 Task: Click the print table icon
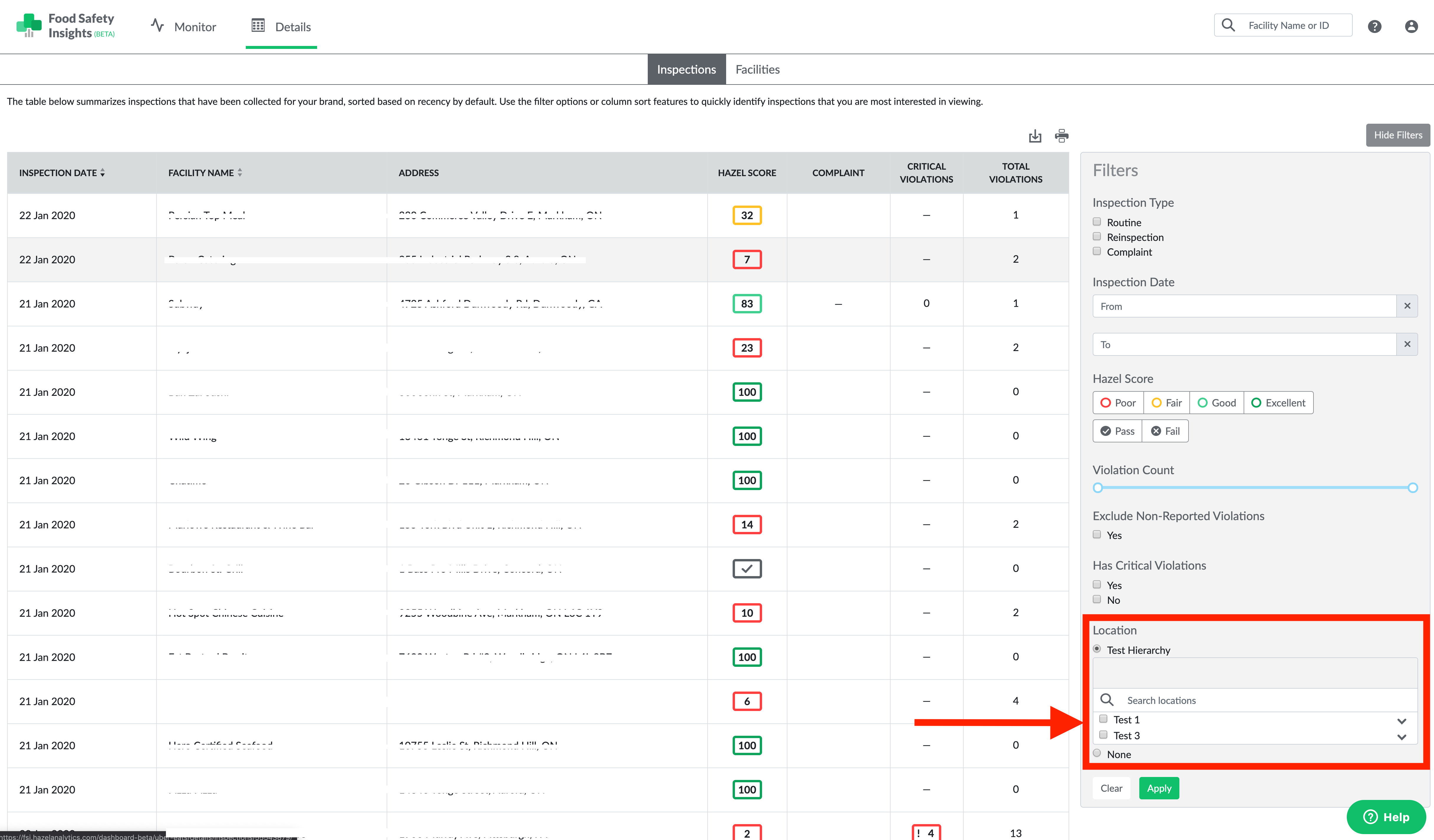(x=1061, y=136)
